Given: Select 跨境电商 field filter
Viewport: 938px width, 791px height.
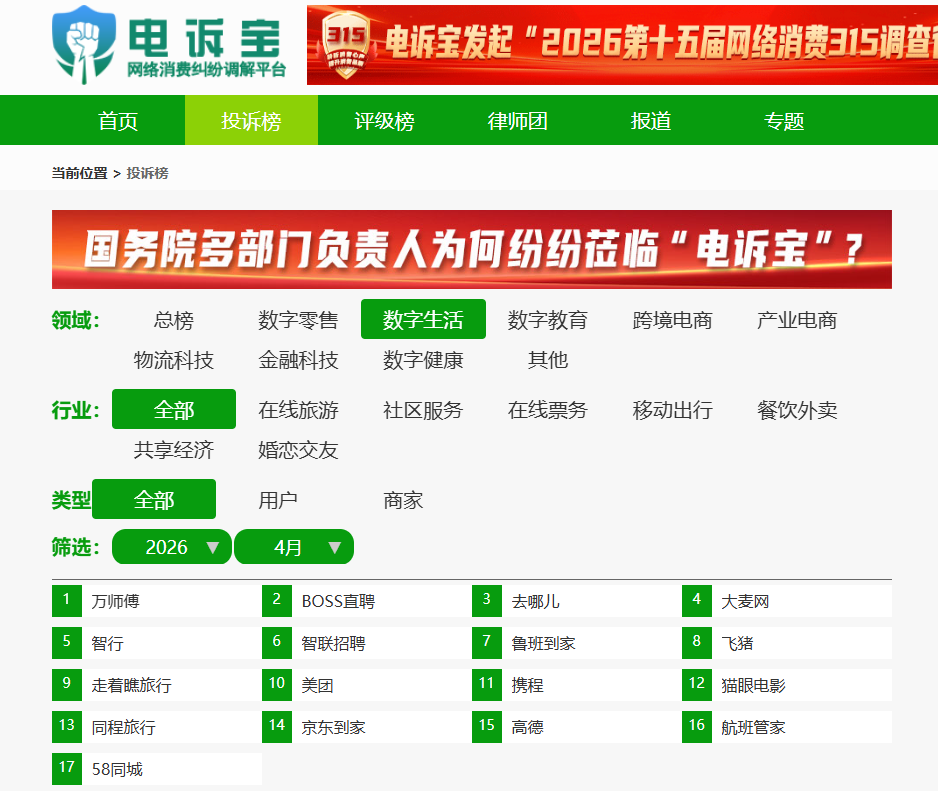Looking at the screenshot, I should point(672,320).
